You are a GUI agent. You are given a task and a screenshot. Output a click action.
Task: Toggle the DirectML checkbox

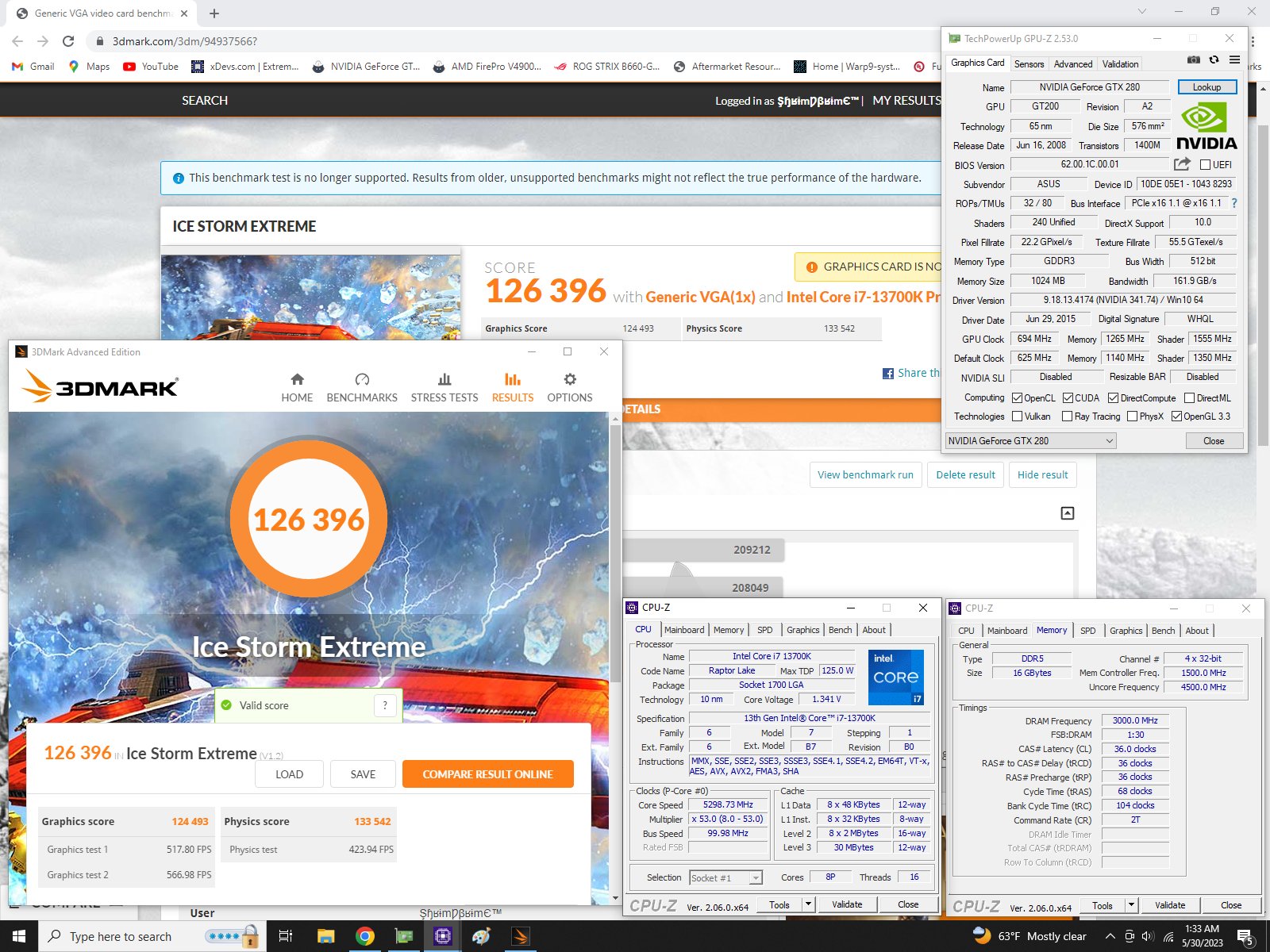click(x=1189, y=398)
